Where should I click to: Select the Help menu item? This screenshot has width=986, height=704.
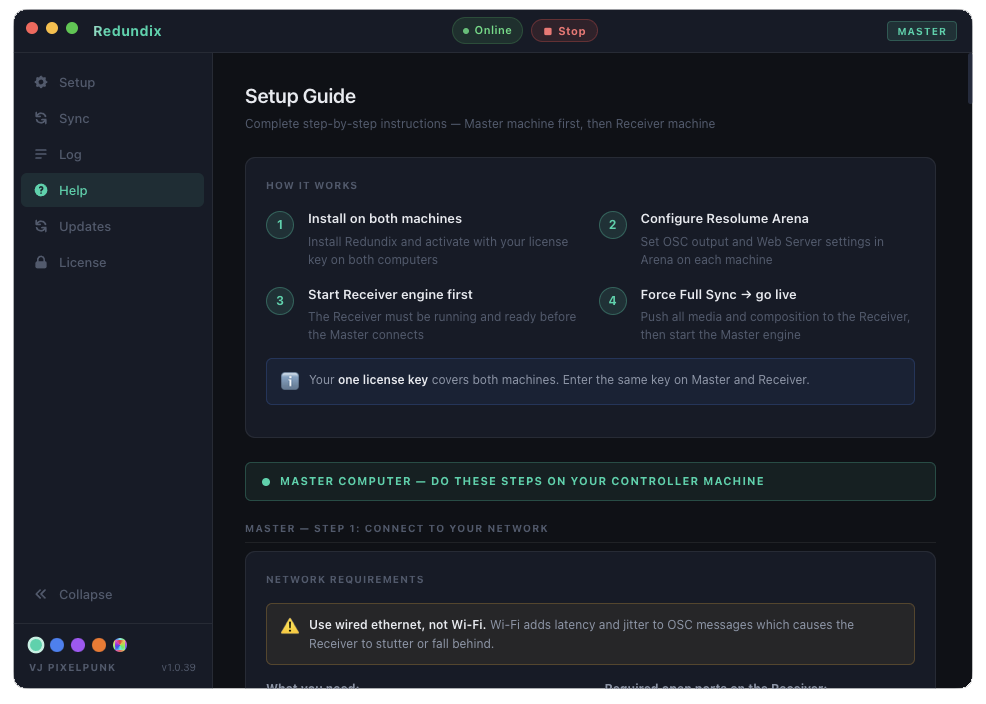click(x=113, y=190)
